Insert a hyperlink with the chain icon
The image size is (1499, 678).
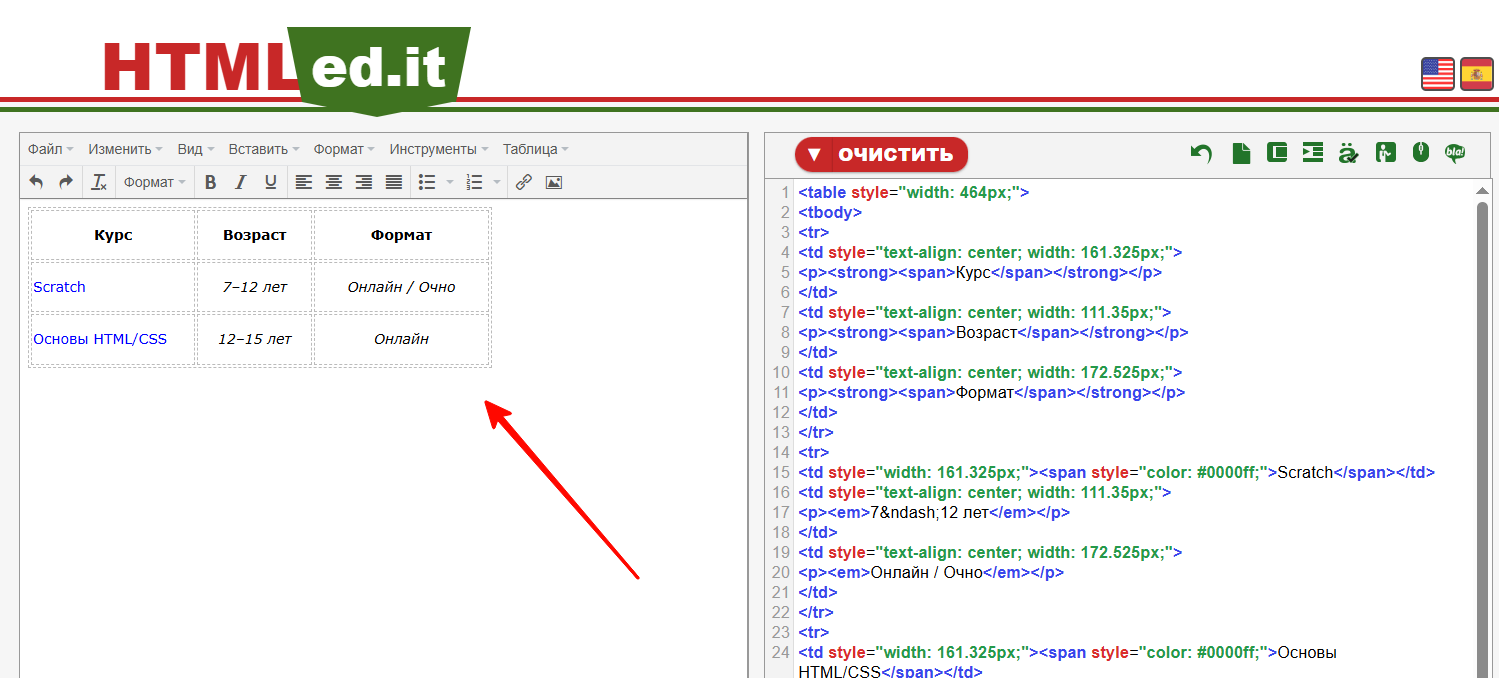click(523, 182)
